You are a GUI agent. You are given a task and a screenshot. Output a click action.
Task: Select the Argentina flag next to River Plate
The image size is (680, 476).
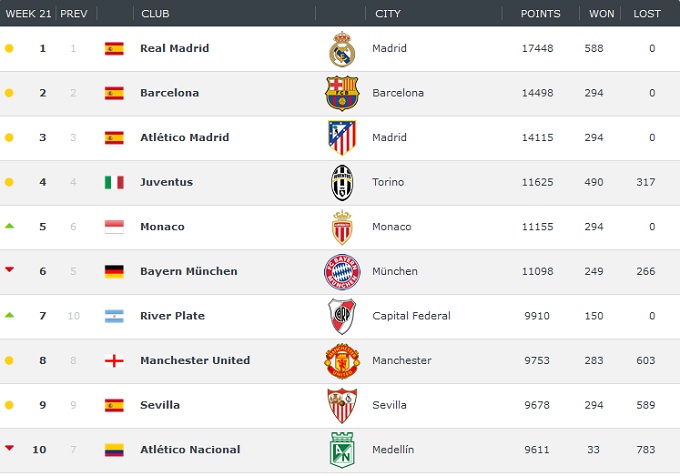click(x=114, y=316)
